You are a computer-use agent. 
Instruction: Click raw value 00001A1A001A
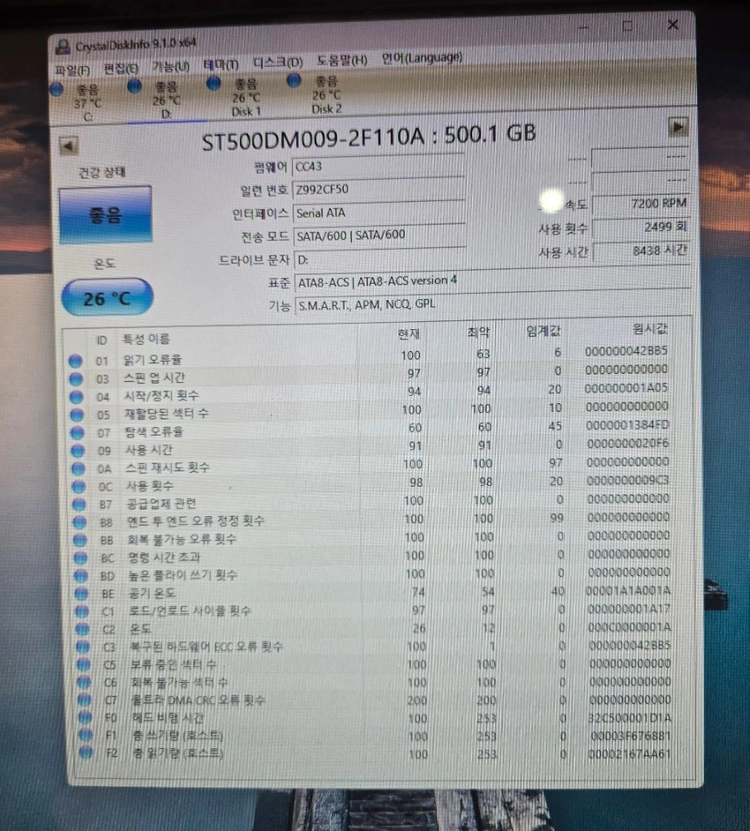click(629, 590)
